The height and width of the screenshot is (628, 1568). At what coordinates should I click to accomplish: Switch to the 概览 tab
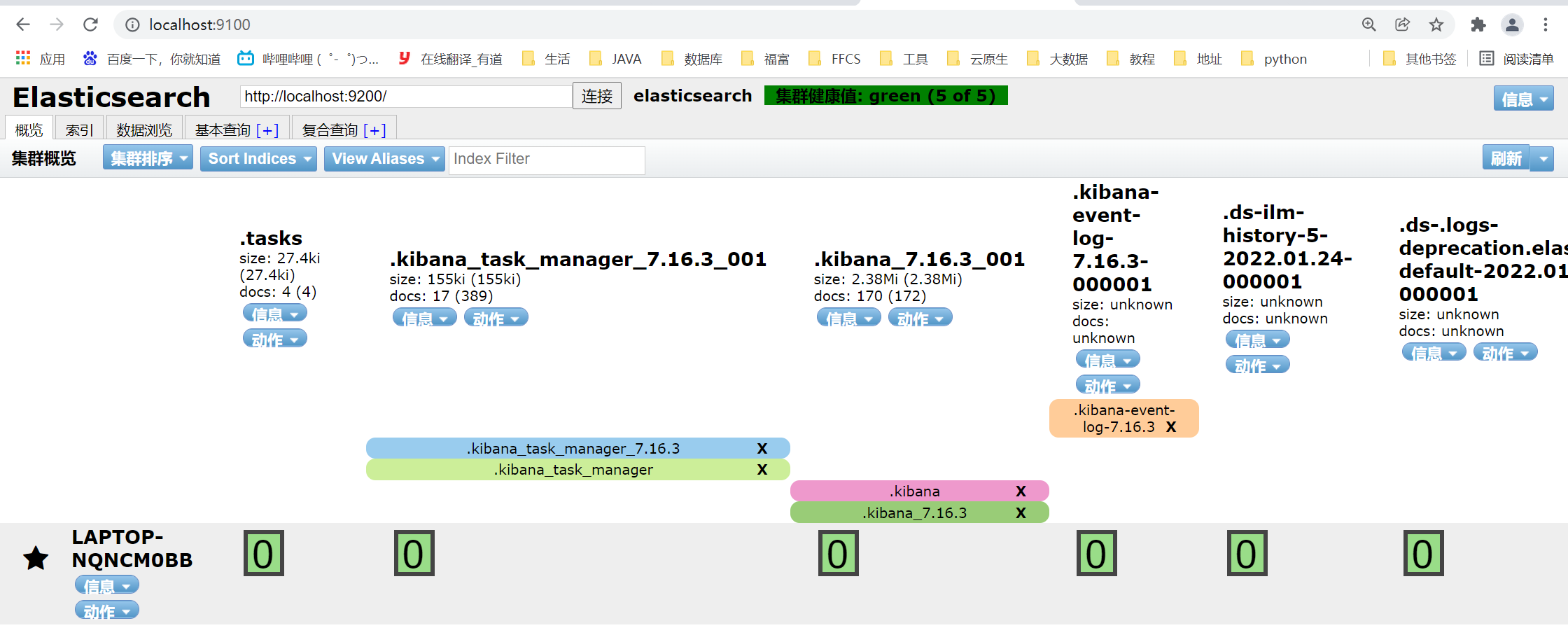tap(29, 130)
